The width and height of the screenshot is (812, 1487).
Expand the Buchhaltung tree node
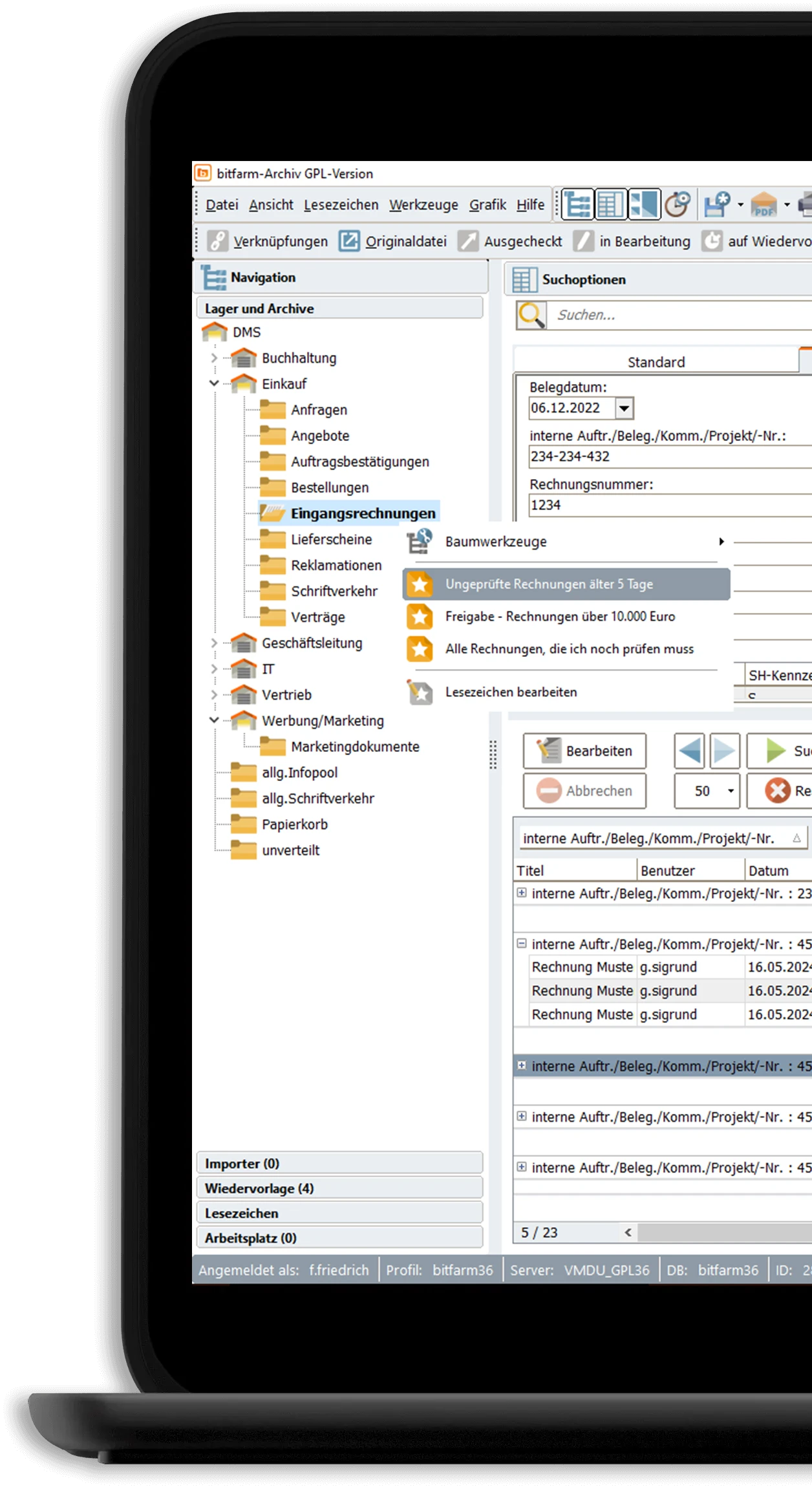click(214, 358)
